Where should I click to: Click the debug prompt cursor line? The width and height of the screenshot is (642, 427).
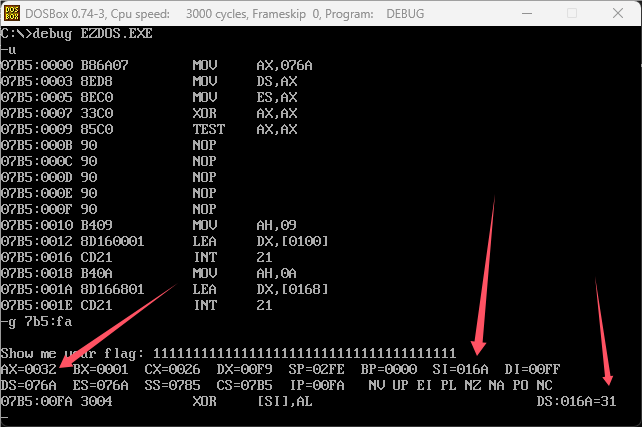5,417
